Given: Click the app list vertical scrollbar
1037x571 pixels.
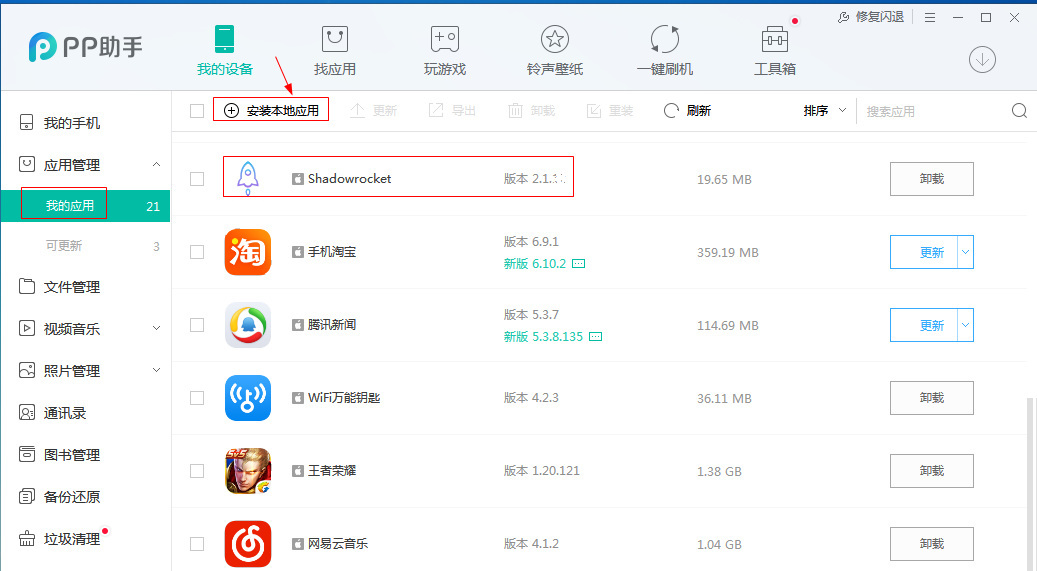Looking at the screenshot, I should 1031,483.
